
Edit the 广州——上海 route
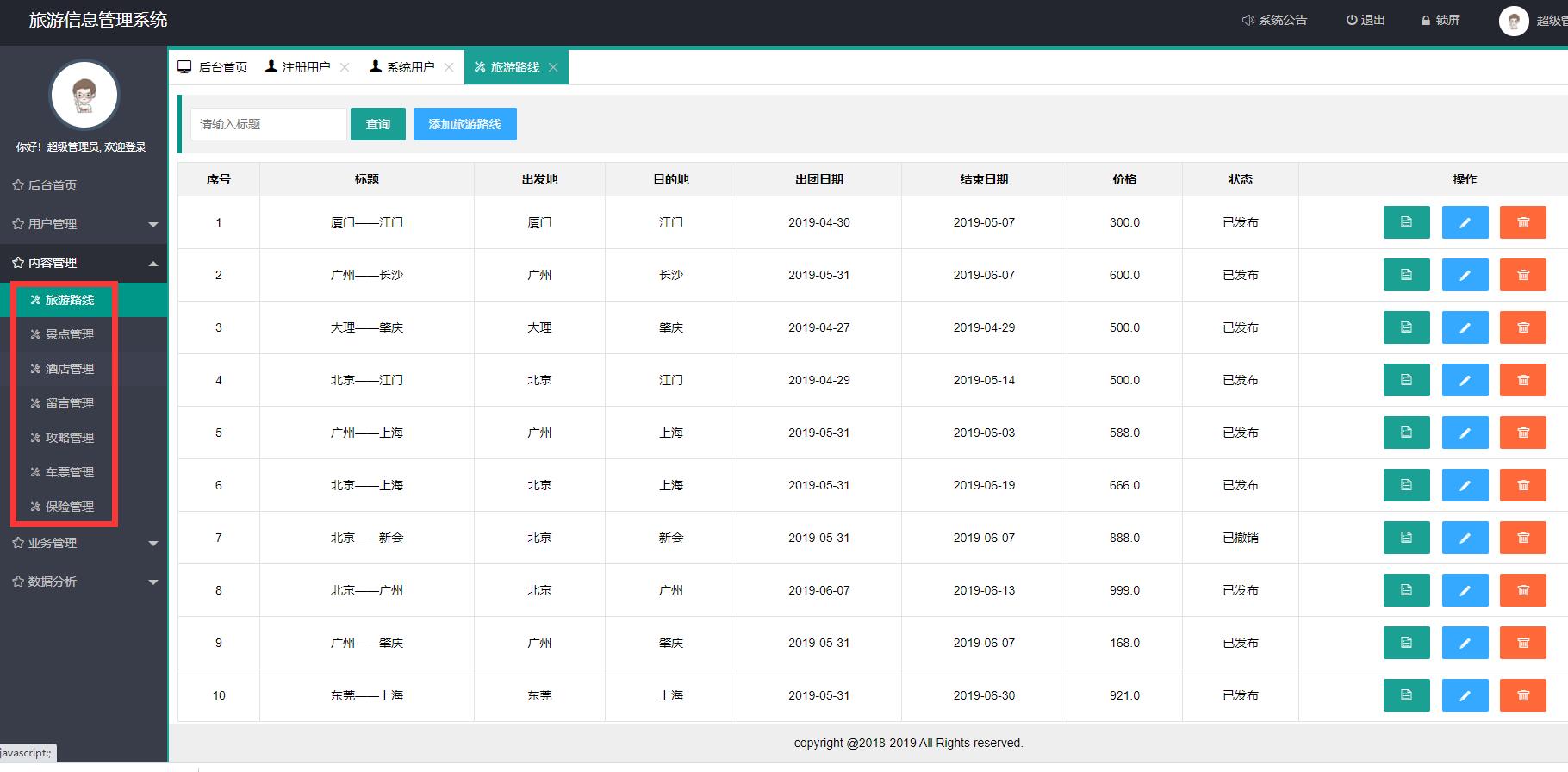pos(1465,433)
